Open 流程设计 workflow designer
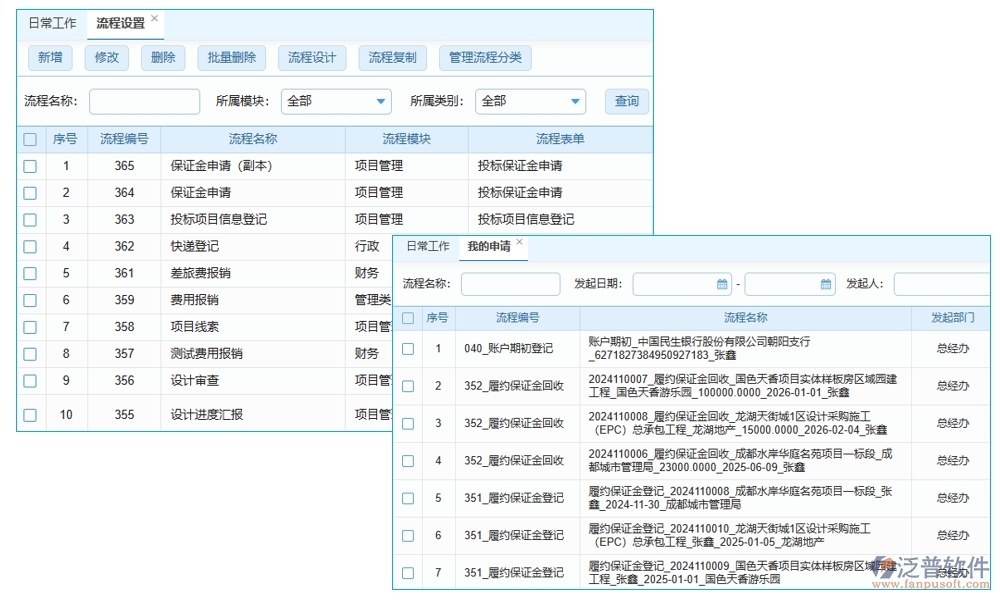This screenshot has width=1000, height=600. (312, 58)
